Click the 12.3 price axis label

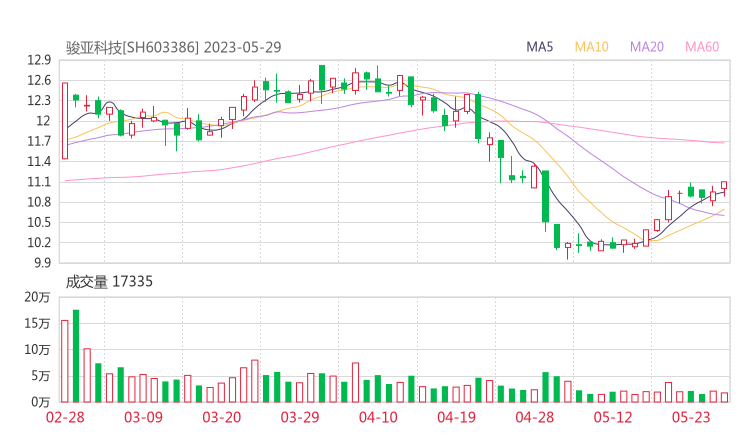39,101
